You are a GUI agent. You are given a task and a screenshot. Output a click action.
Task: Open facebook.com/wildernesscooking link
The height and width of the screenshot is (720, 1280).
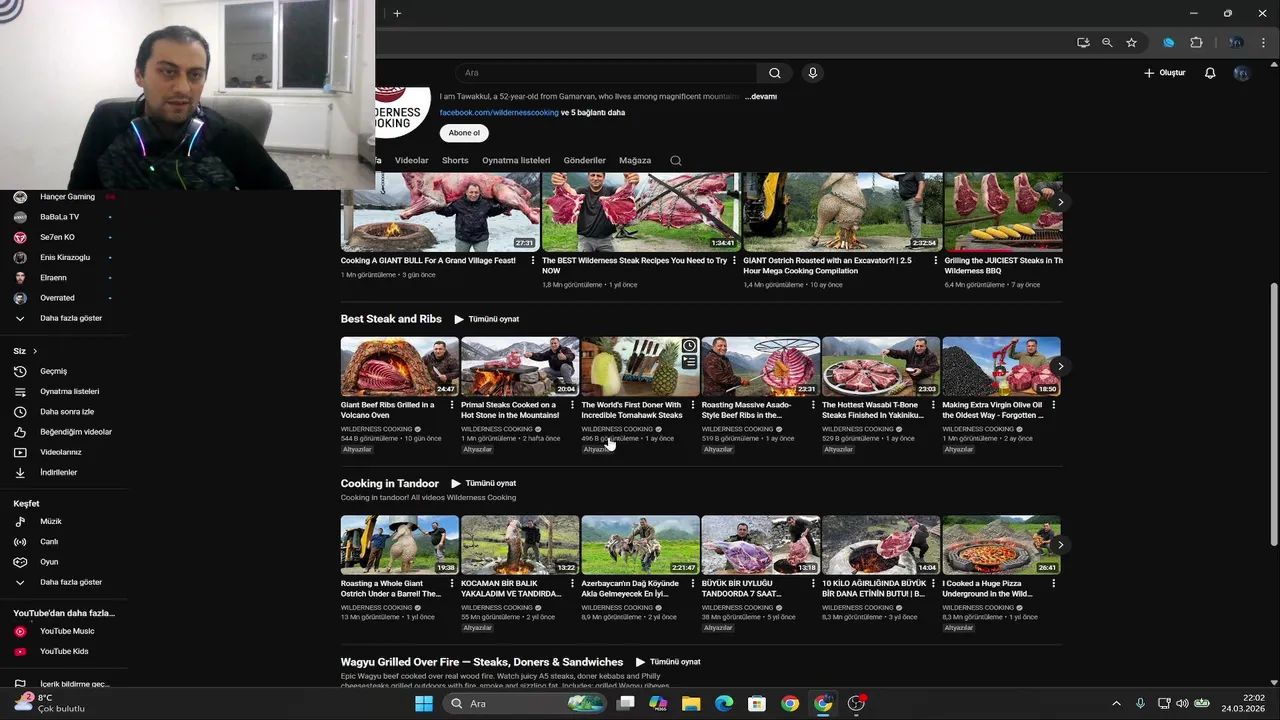coord(499,113)
